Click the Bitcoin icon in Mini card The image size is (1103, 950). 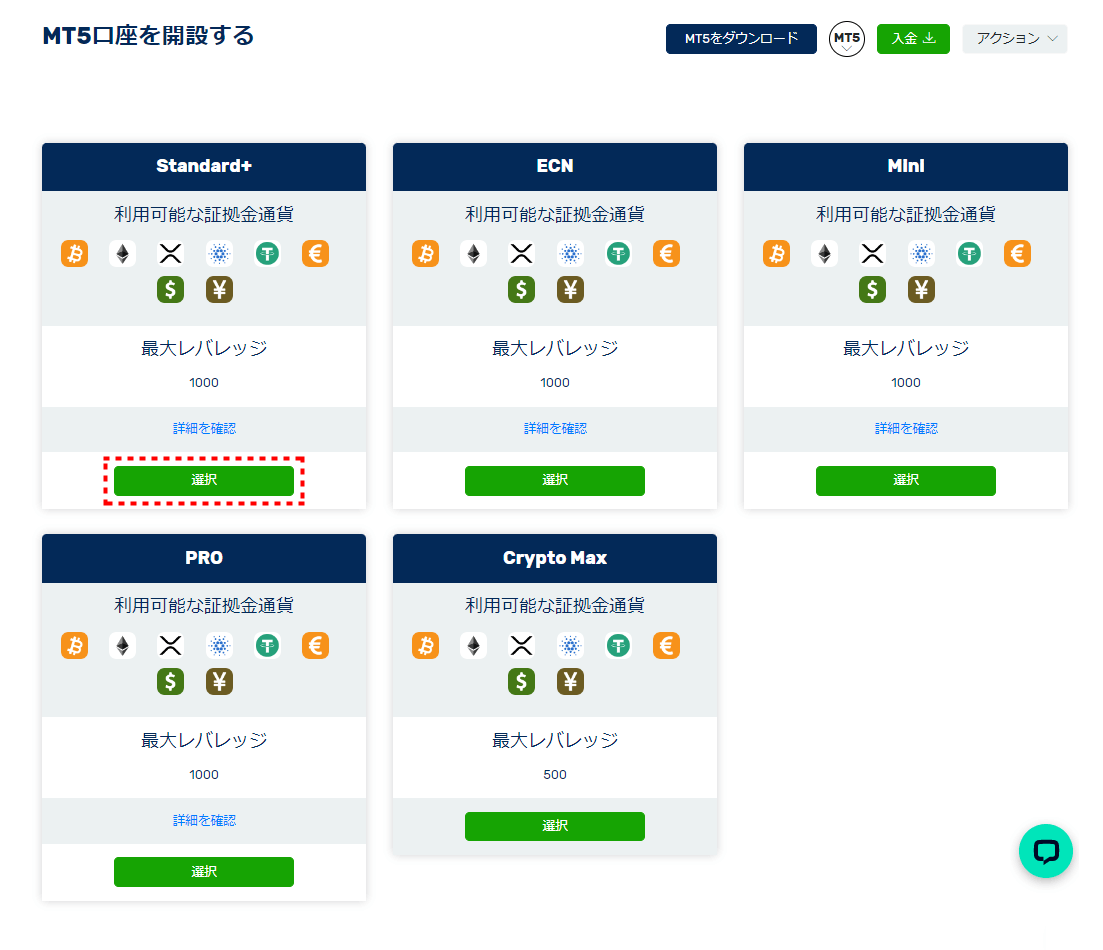click(777, 253)
